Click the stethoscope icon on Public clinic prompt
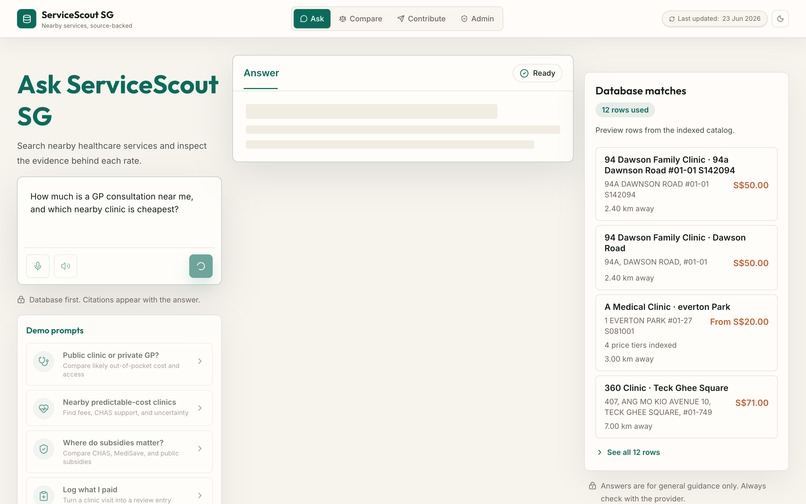 pos(44,362)
